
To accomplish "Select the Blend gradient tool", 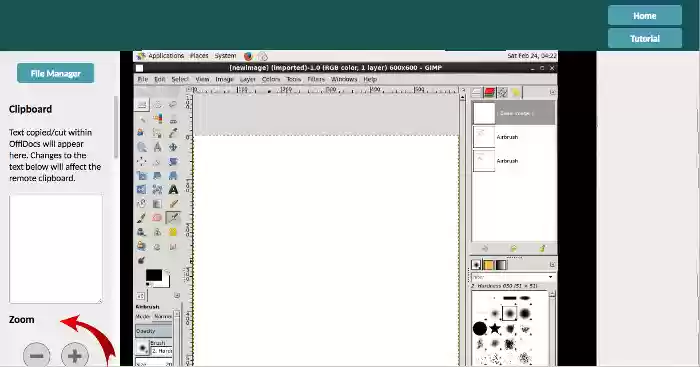I will pyautogui.click(x=157, y=204).
